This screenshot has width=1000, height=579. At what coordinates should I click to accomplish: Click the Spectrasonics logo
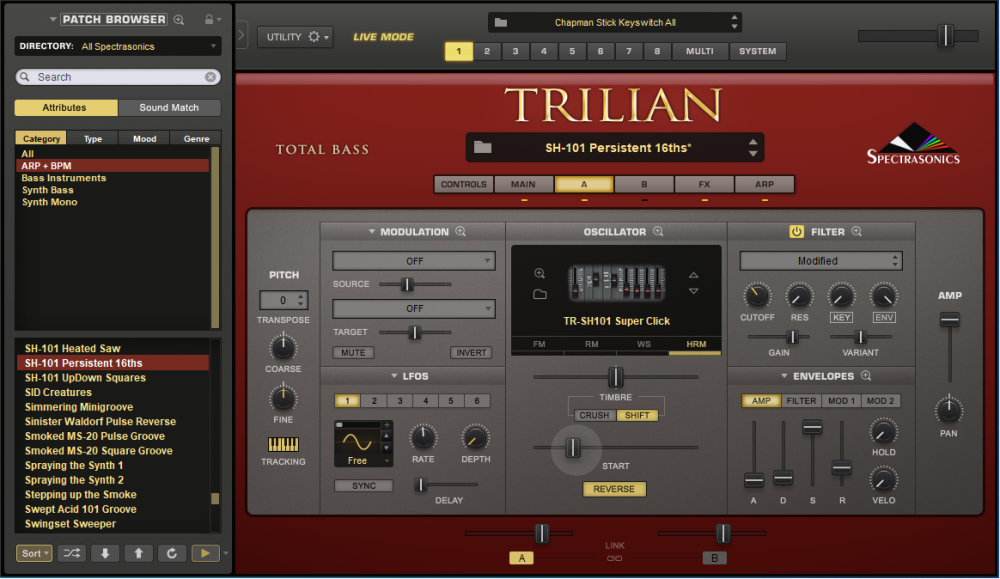click(913, 144)
